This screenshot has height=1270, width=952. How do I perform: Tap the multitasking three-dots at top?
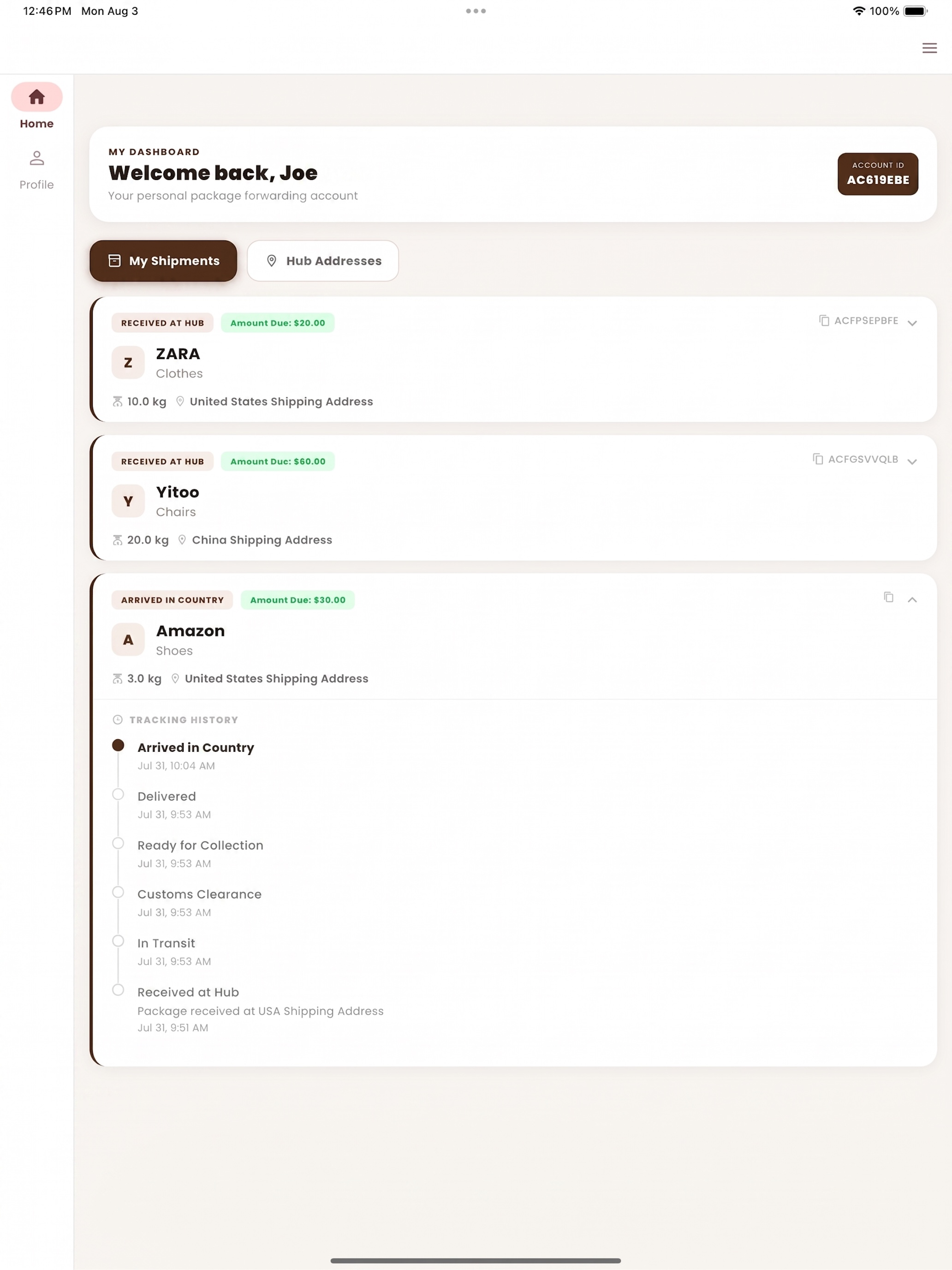(x=476, y=11)
